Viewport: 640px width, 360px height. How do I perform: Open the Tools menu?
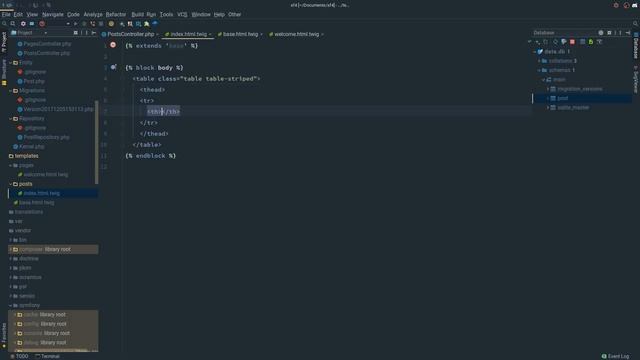(x=166, y=14)
